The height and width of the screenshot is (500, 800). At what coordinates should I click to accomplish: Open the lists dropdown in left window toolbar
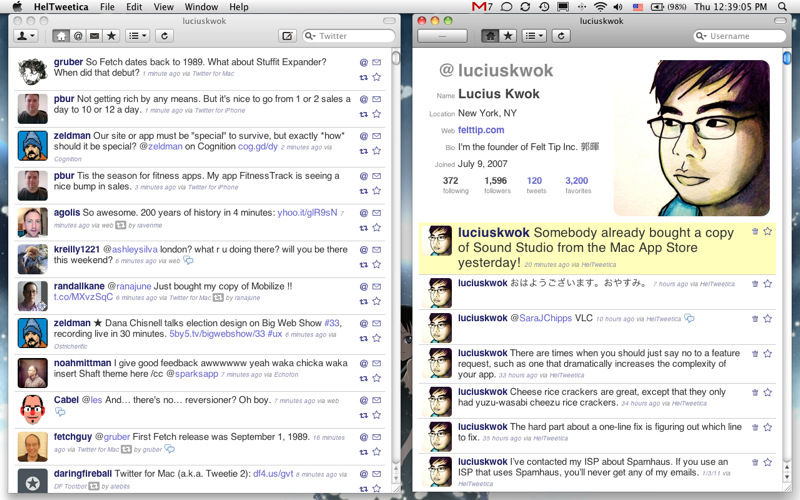[x=137, y=36]
